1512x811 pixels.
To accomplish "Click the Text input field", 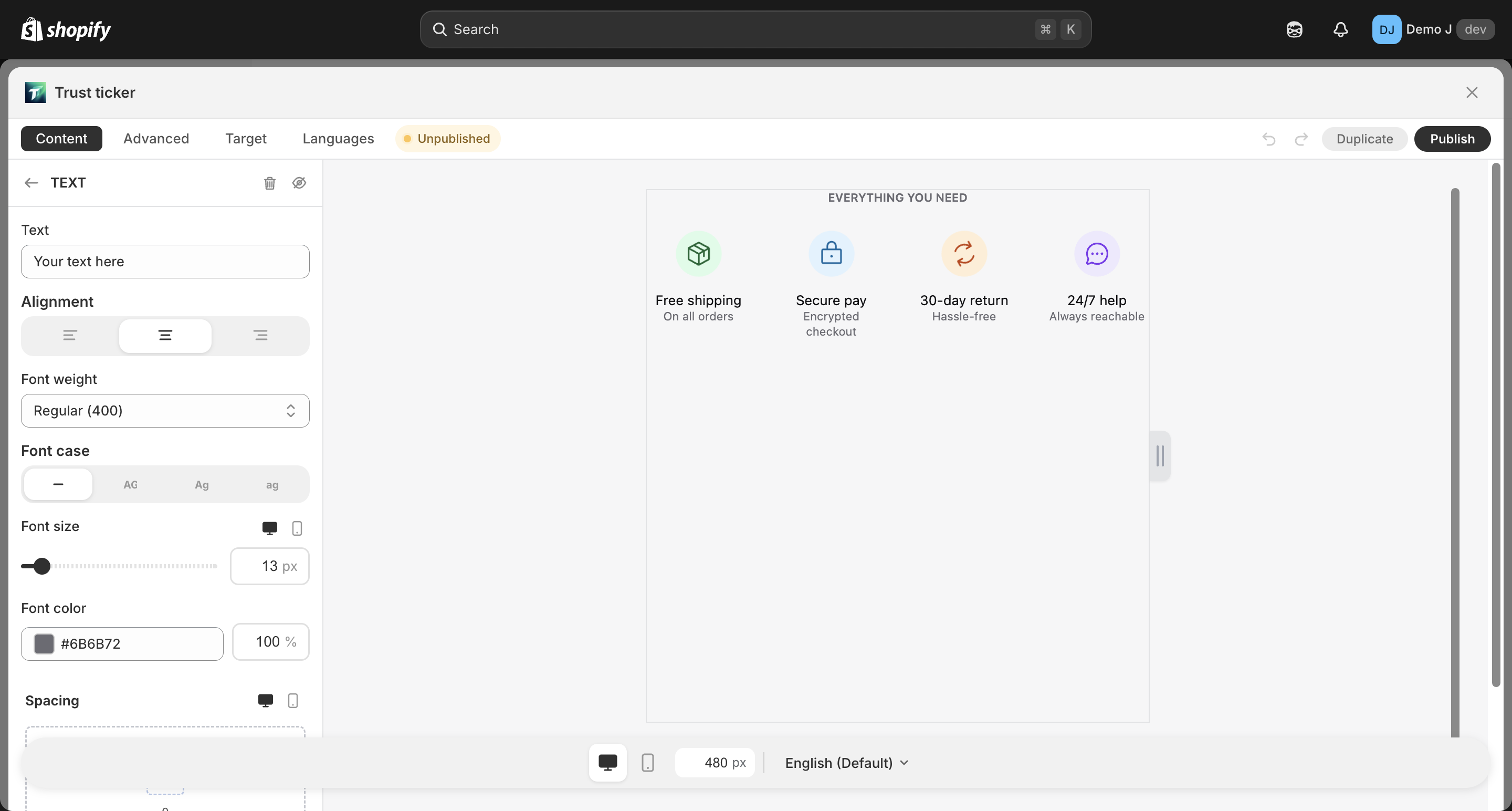I will click(165, 262).
